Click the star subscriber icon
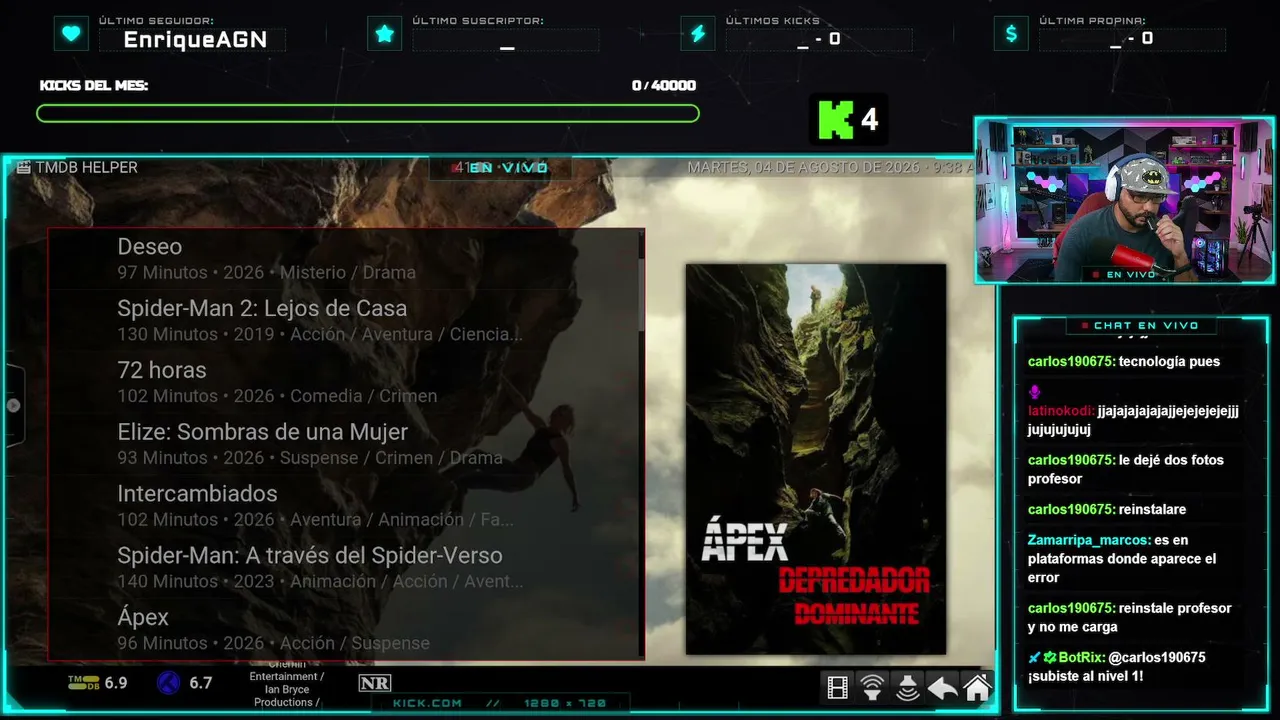This screenshot has height=720, width=1280. pos(385,34)
